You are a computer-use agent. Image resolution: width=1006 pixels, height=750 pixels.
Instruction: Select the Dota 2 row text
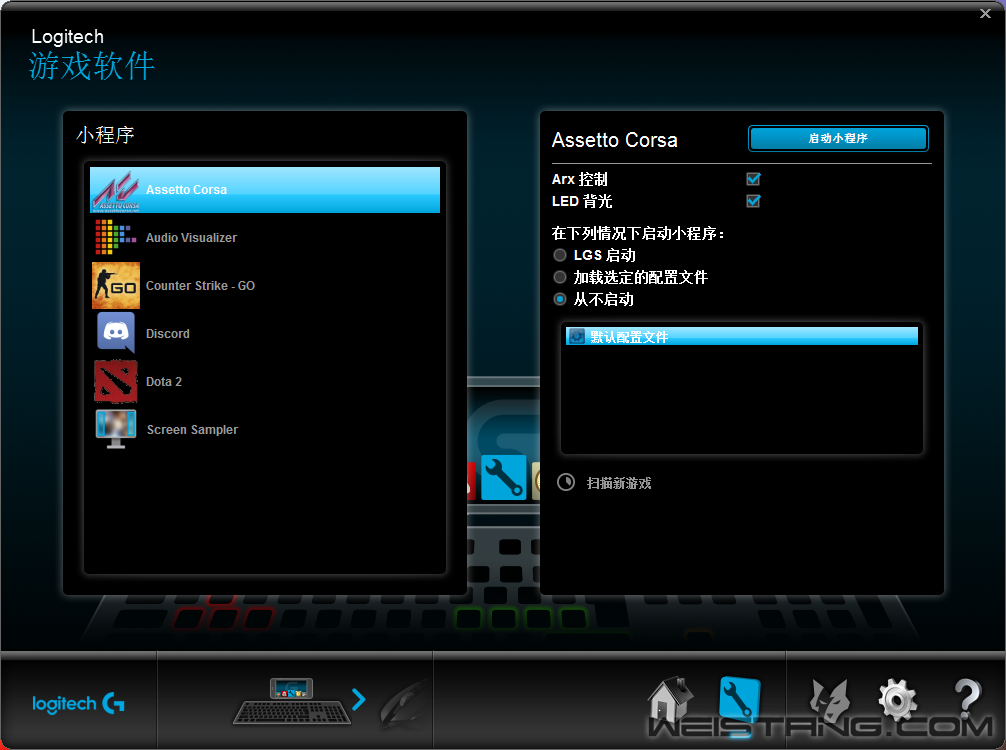pos(164,382)
